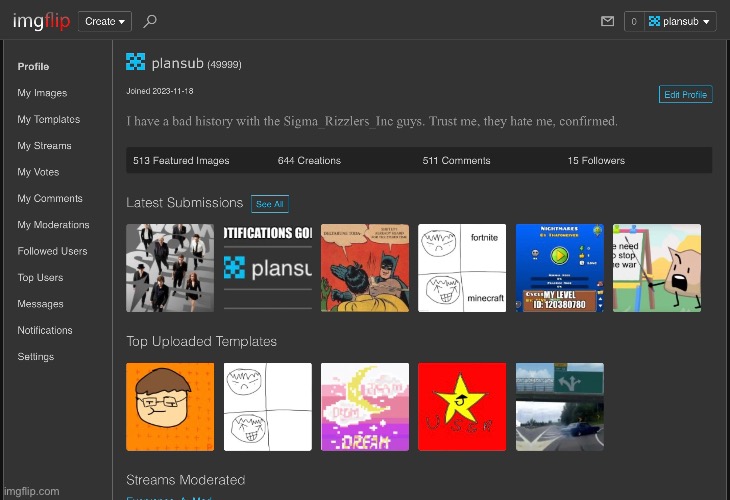730x500 pixels.
Task: Open the mail envelope icon
Action: pyautogui.click(x=607, y=21)
